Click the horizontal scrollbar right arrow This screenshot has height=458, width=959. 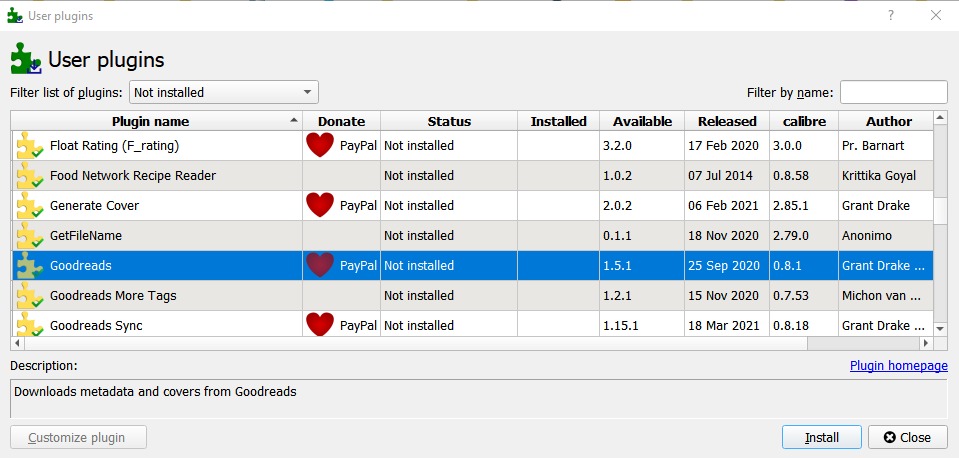(926, 343)
